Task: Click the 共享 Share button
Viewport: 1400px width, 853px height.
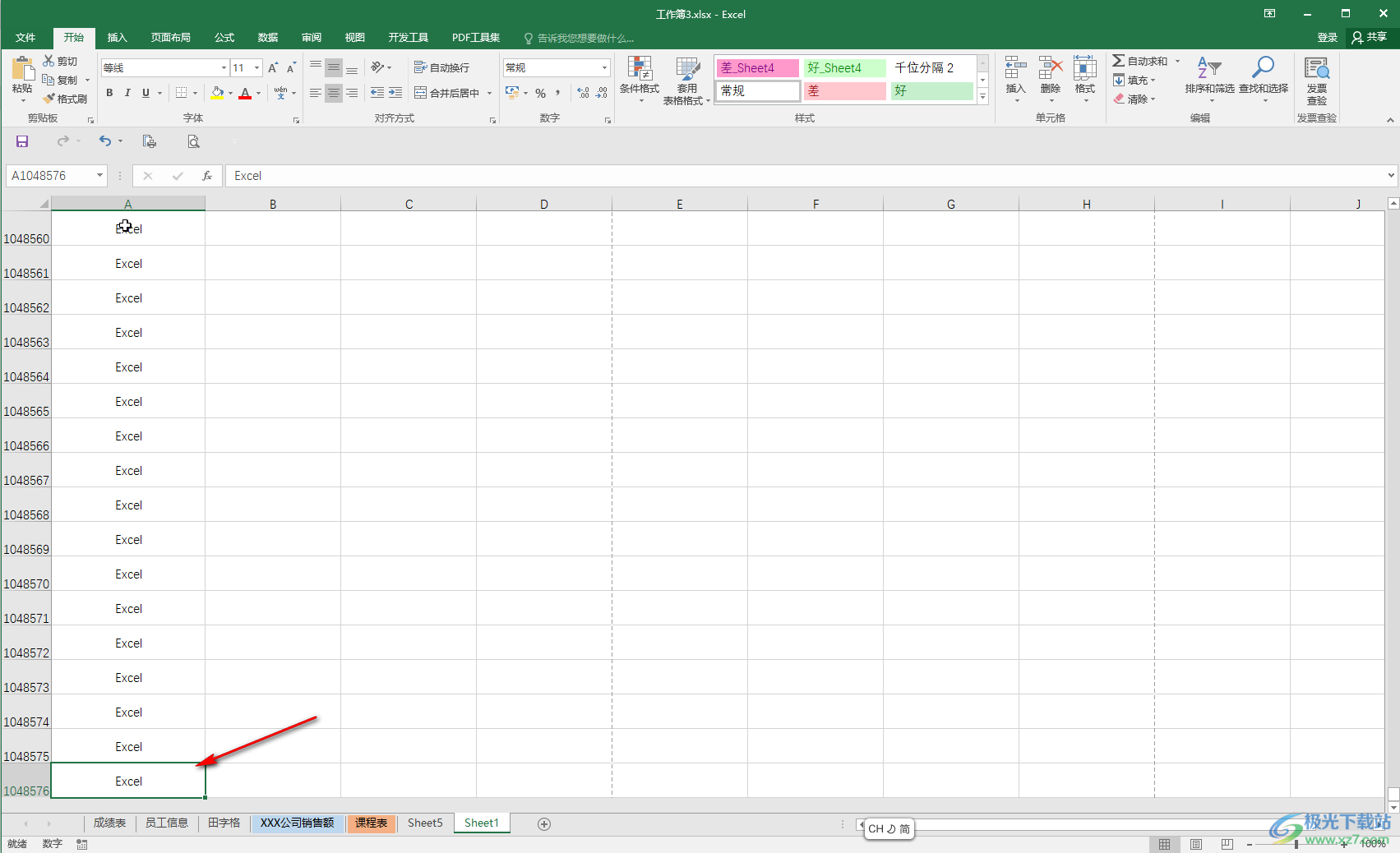Action: 1370,38
